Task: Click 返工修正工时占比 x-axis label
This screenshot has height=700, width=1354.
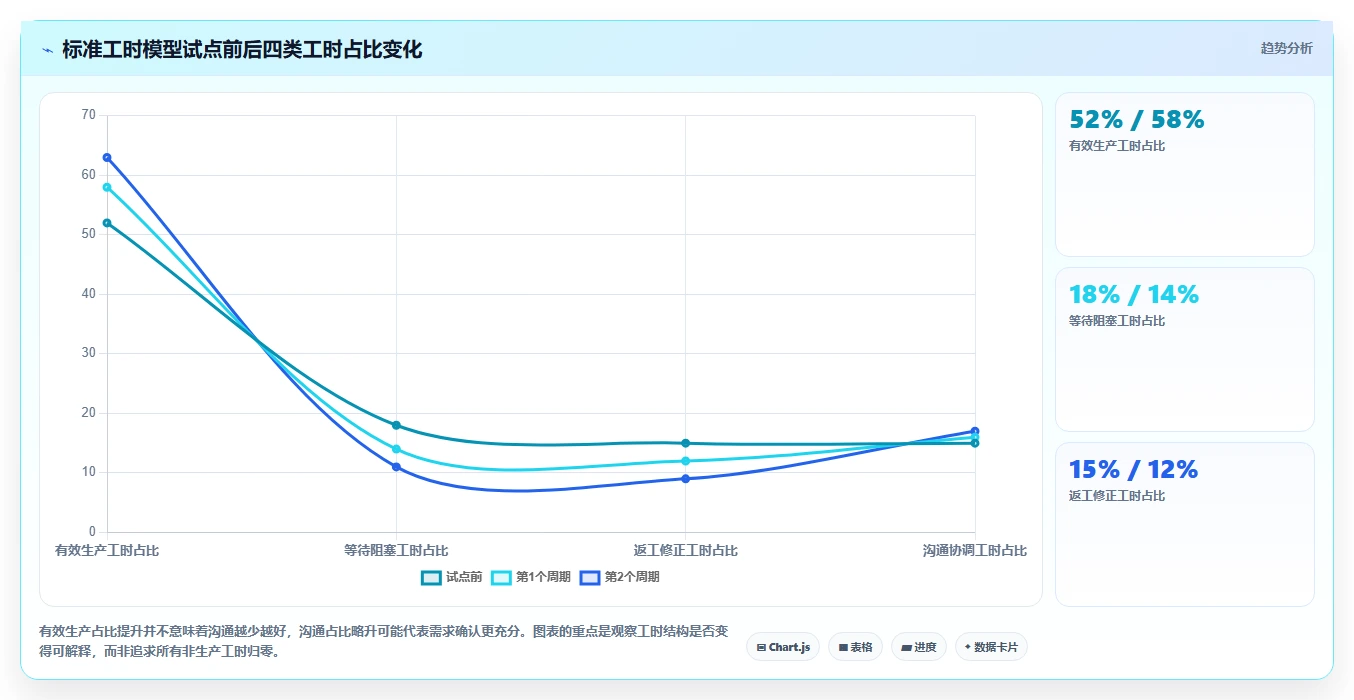Action: point(685,550)
